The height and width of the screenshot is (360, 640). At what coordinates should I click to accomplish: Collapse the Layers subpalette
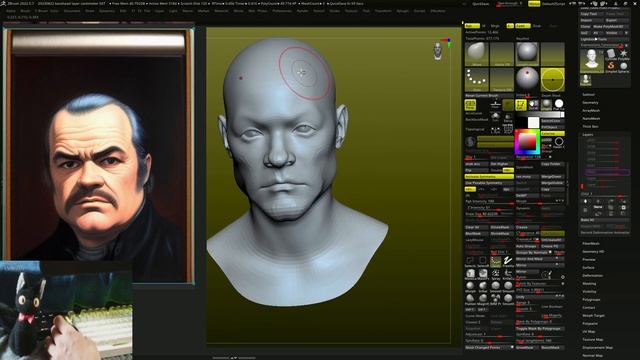point(588,134)
